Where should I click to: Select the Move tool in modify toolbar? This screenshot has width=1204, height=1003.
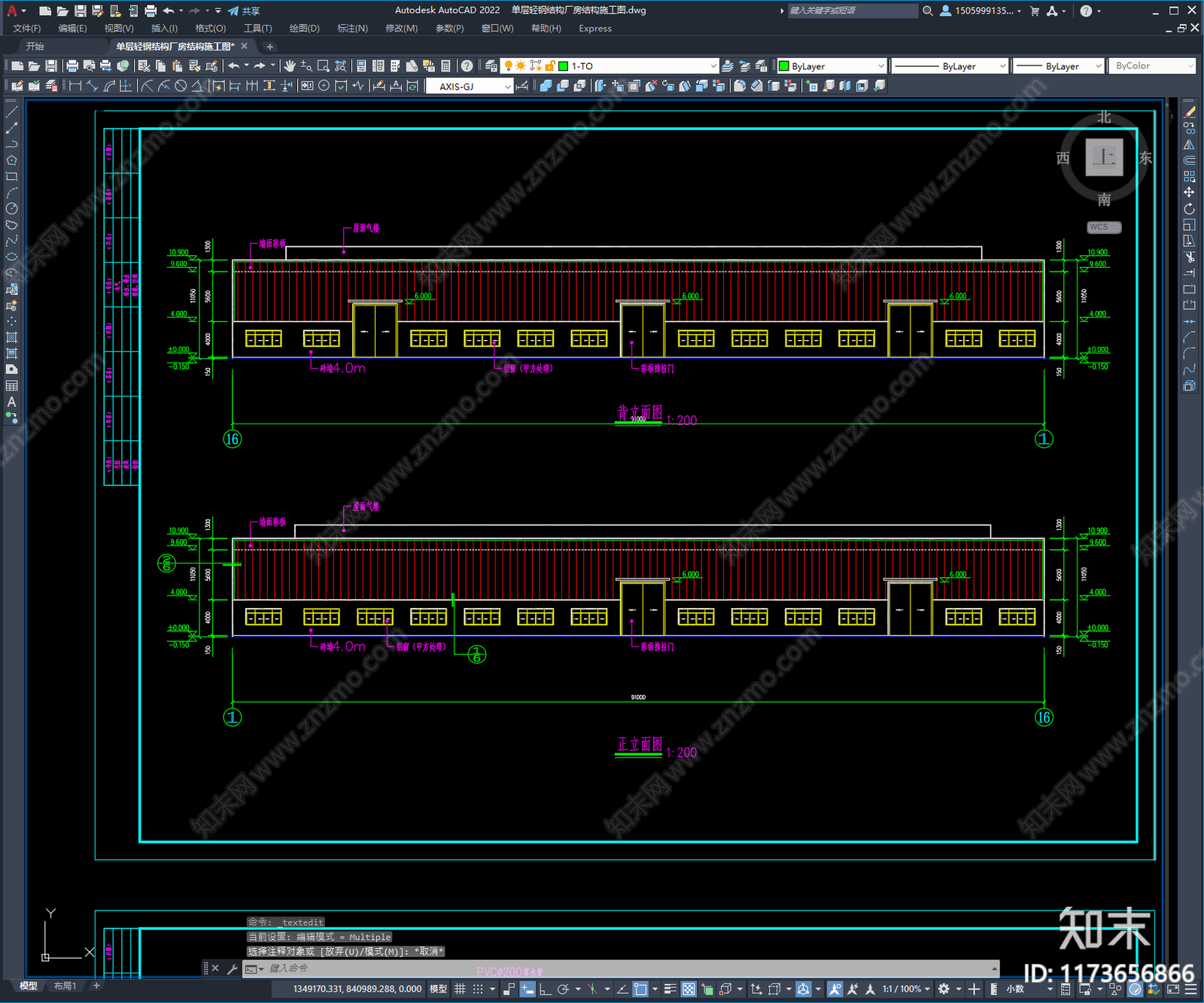(1190, 193)
